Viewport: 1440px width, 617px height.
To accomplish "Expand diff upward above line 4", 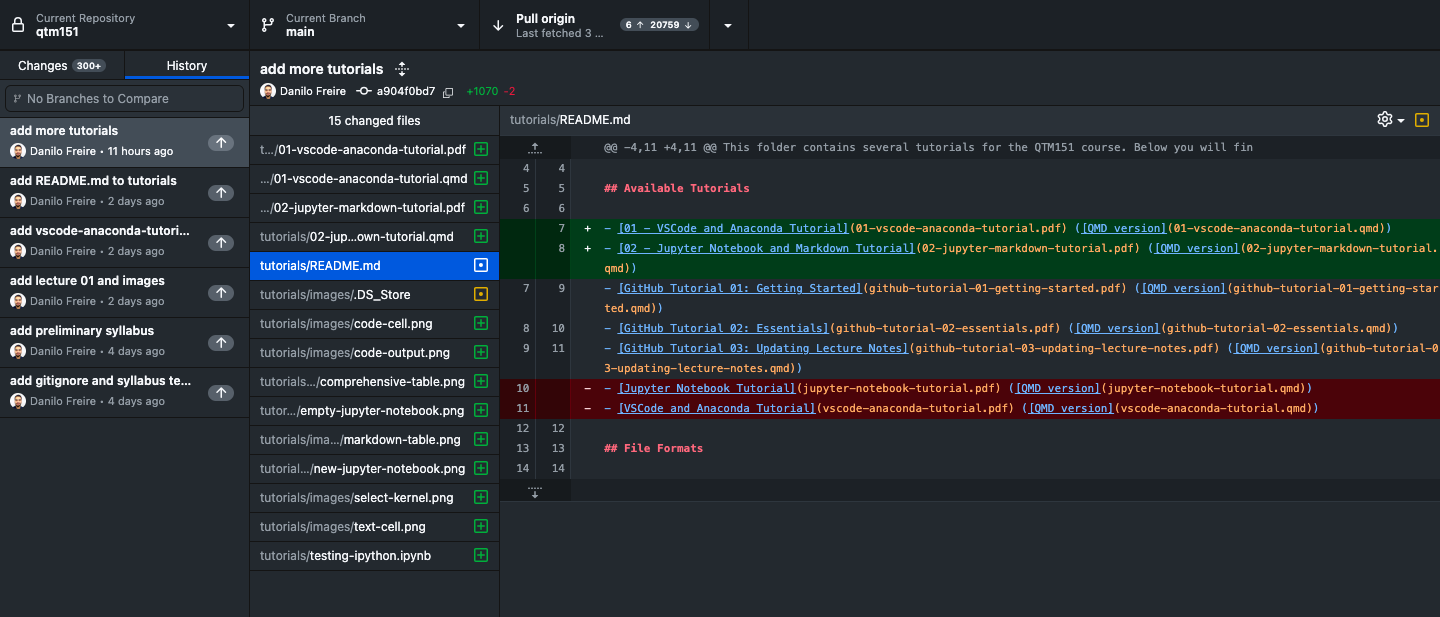I will 535,148.
